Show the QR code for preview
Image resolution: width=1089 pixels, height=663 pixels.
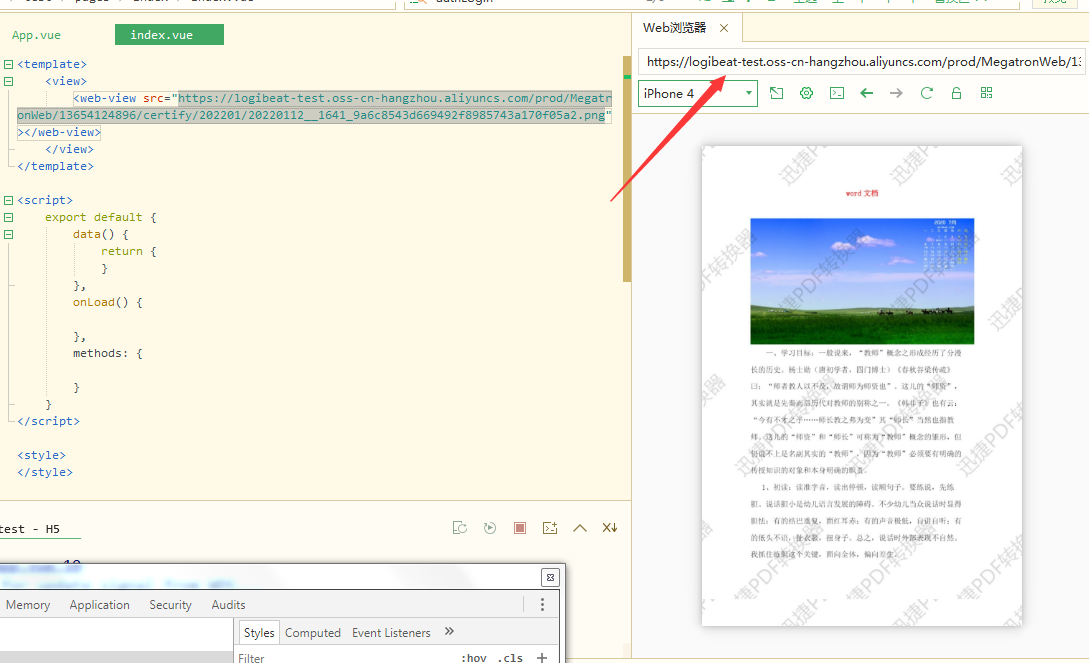pos(986,93)
